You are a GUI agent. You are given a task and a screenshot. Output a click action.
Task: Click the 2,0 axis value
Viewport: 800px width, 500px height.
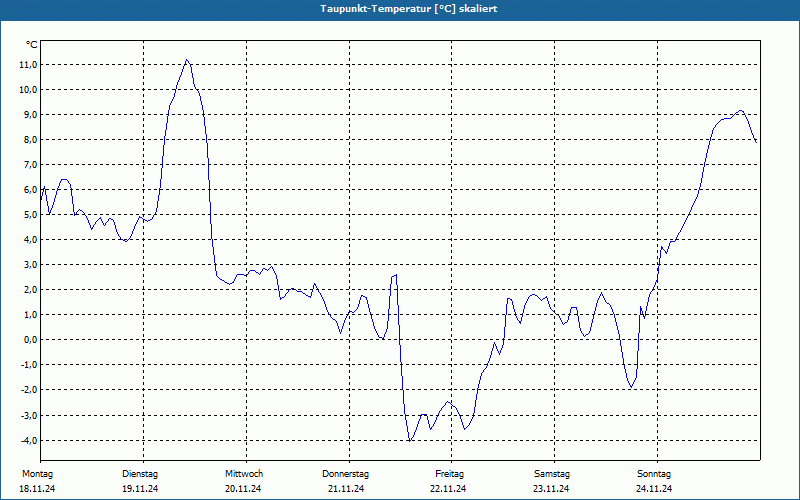(30, 290)
